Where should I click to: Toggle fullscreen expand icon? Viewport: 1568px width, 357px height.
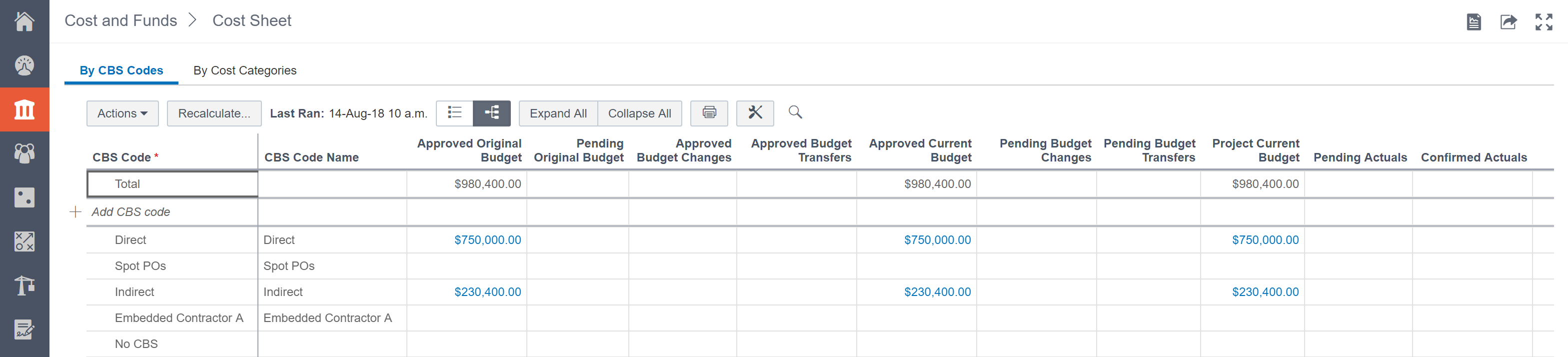coord(1544,22)
